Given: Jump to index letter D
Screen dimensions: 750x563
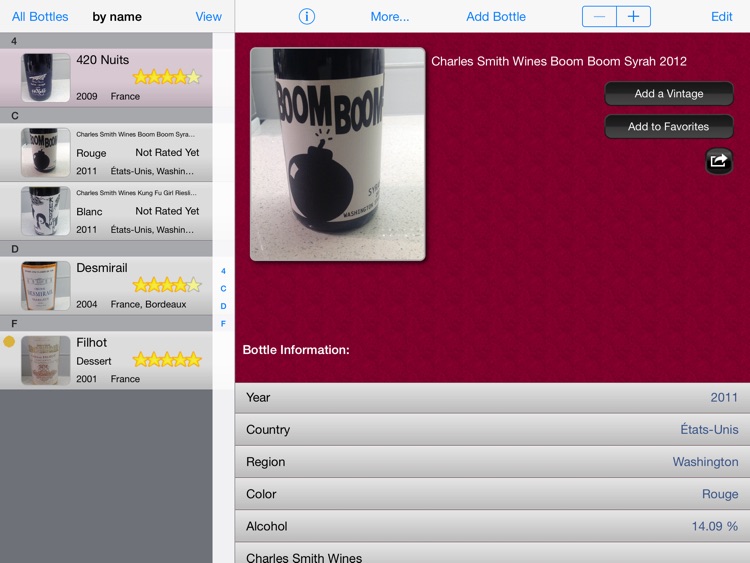Looking at the screenshot, I should pyautogui.click(x=223, y=306).
